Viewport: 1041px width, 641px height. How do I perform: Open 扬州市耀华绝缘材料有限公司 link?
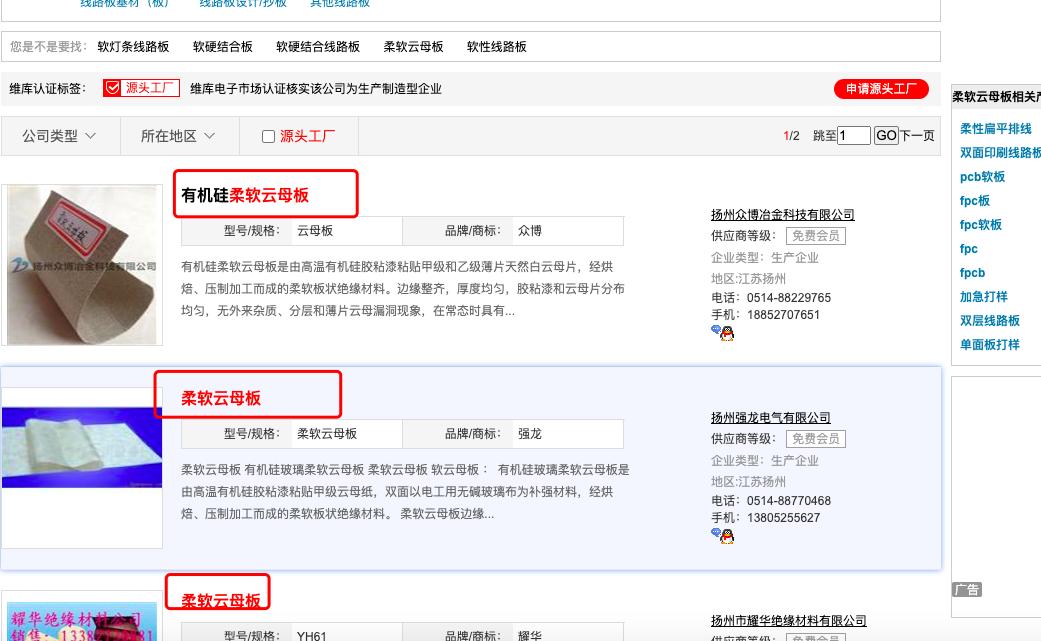(787, 621)
